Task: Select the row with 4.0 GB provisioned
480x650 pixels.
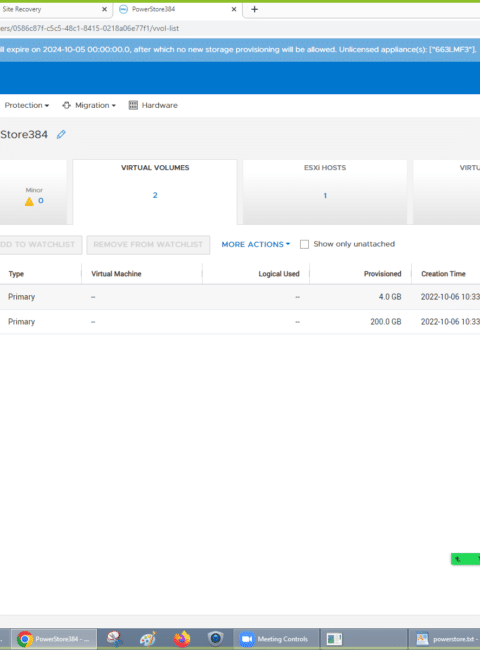Action: coord(240,297)
